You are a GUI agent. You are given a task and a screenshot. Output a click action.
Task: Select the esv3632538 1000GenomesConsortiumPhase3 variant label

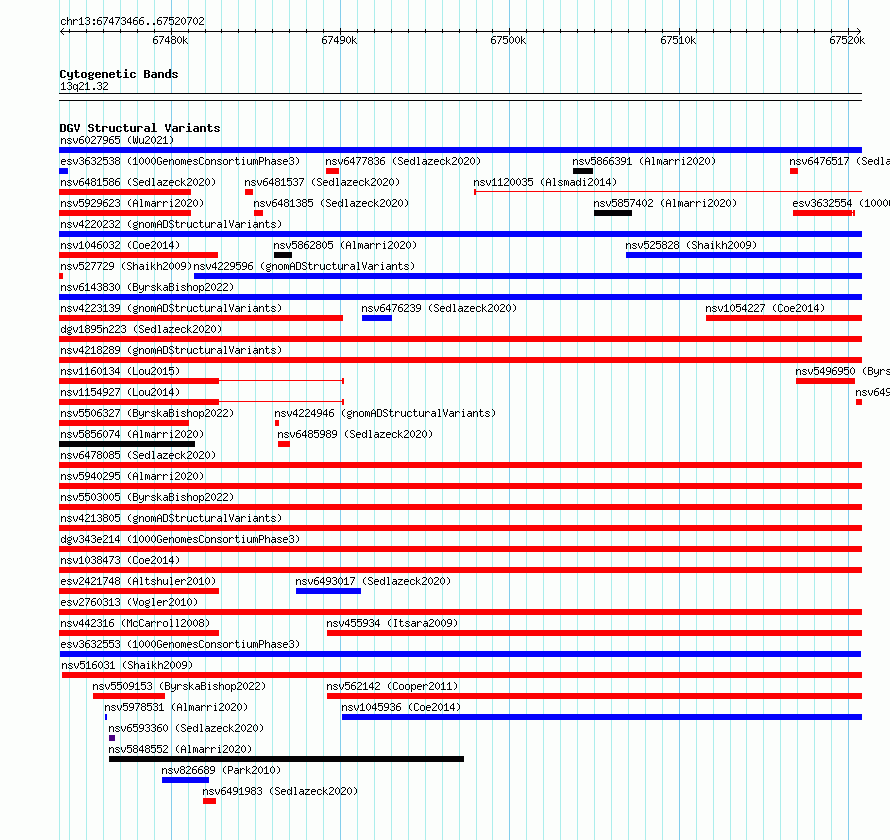point(180,161)
